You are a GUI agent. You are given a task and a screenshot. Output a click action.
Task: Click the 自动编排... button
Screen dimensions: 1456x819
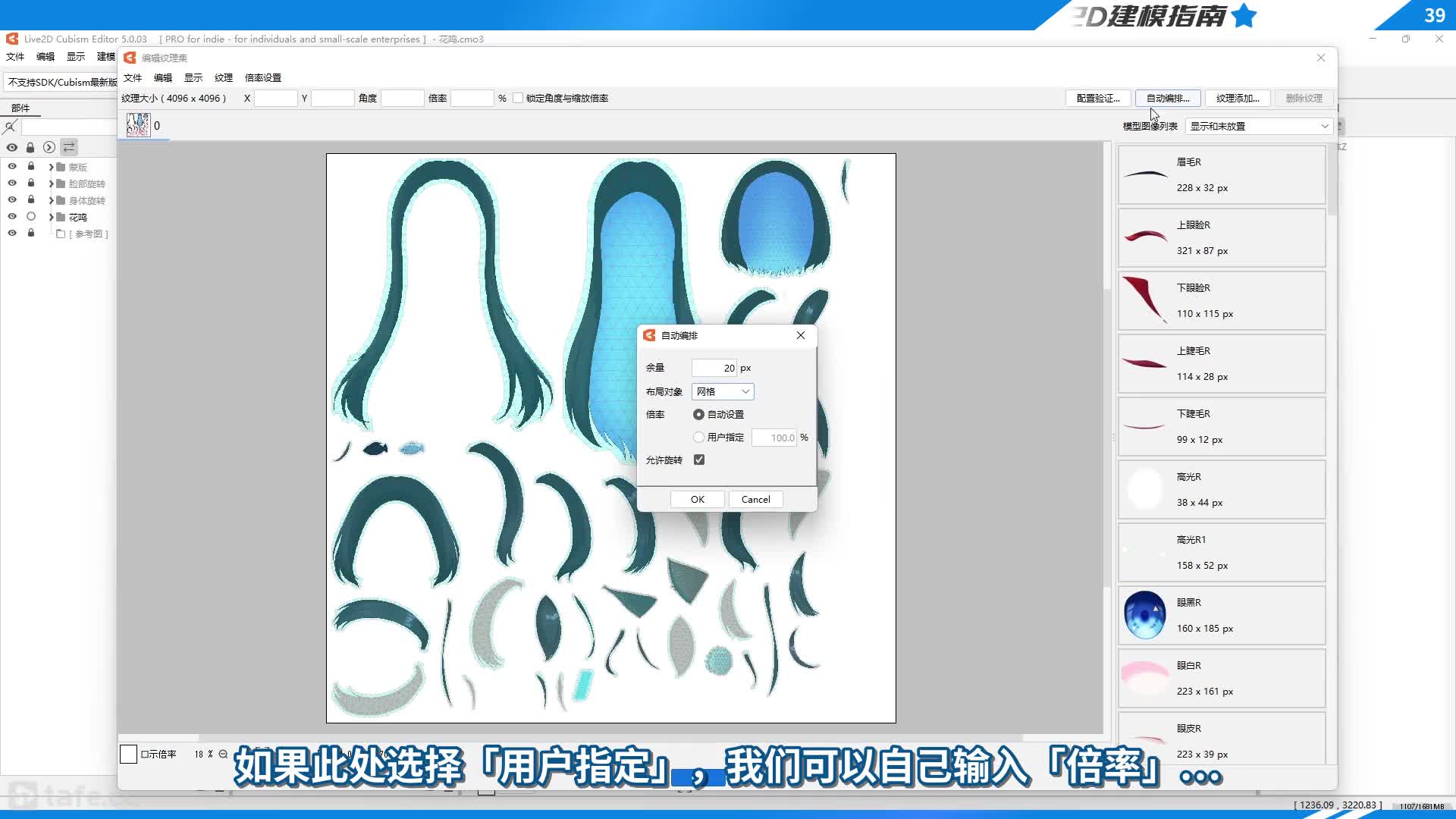tap(1168, 98)
